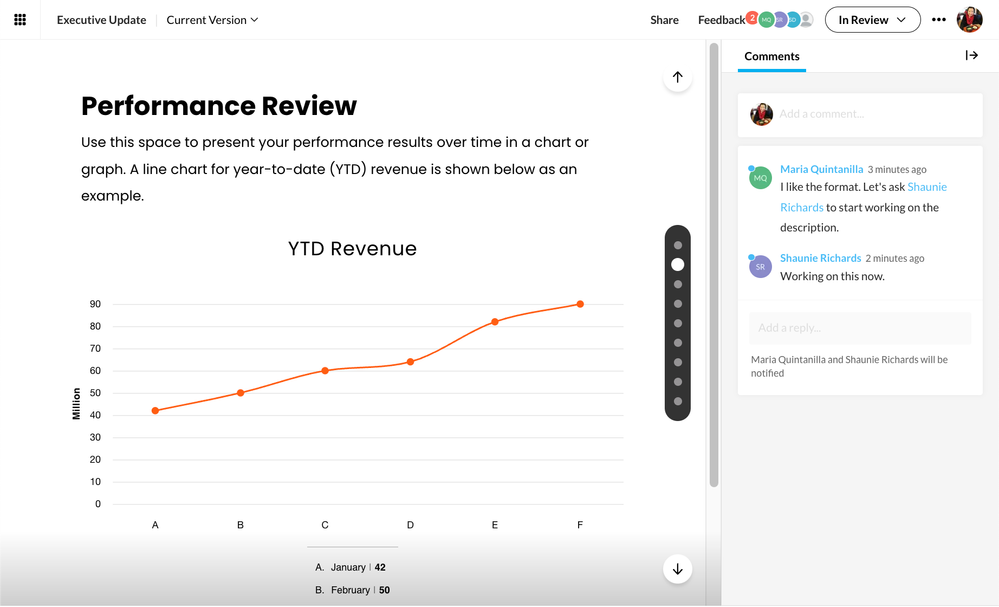Open Shaunie Richards author name on reply
999x607 pixels.
tap(820, 258)
